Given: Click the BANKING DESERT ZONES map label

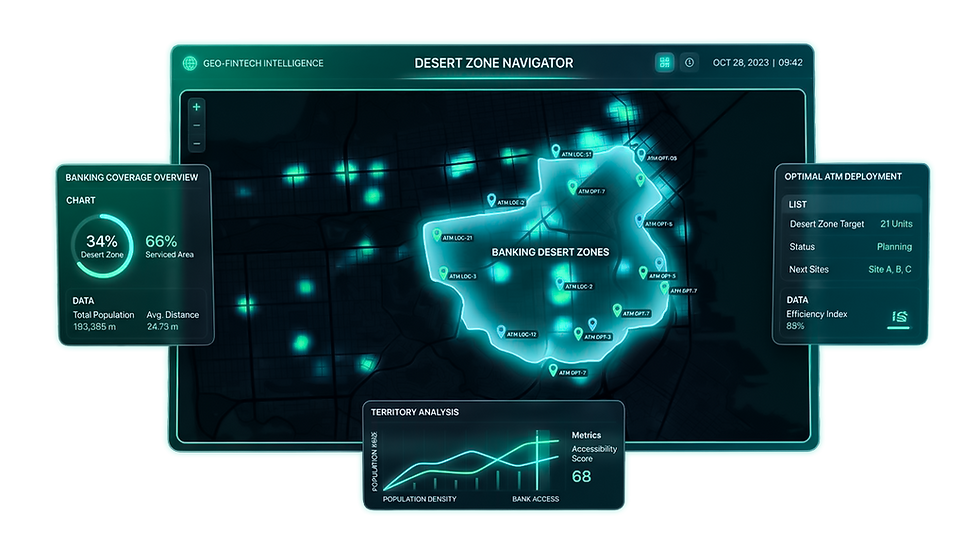Looking at the screenshot, I should click(x=550, y=252).
